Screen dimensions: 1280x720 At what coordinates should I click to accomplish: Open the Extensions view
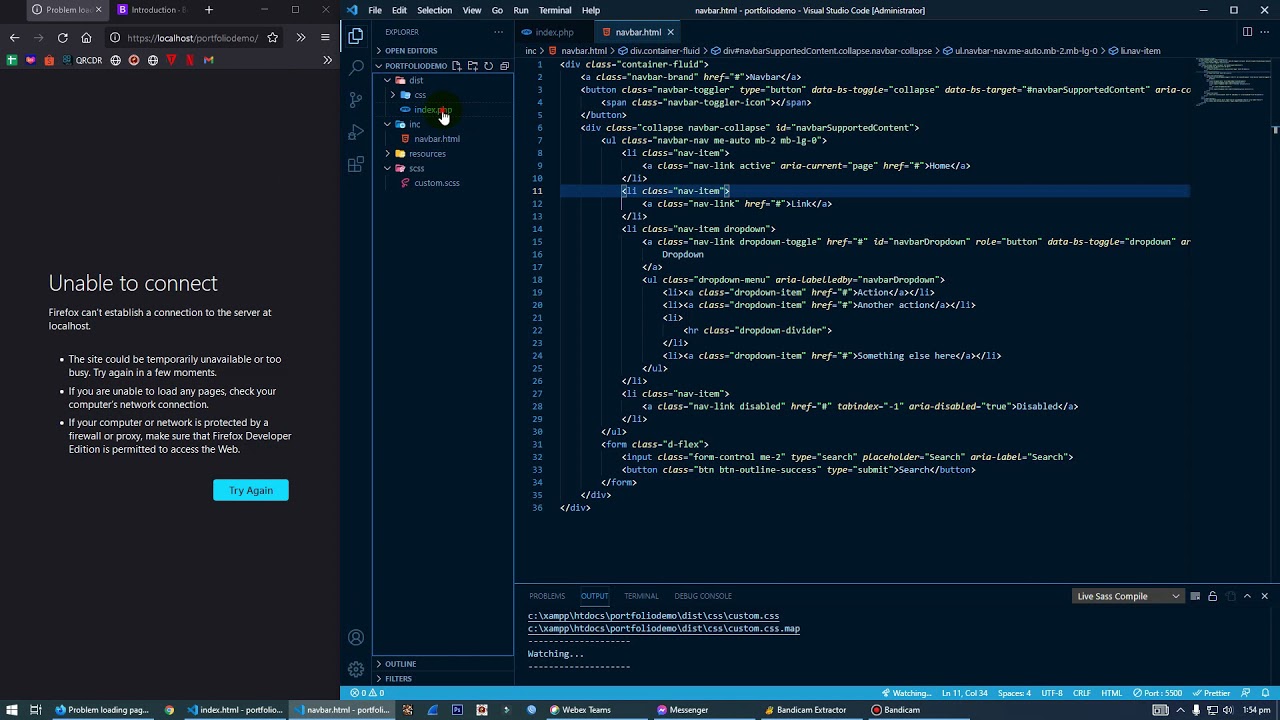[356, 164]
